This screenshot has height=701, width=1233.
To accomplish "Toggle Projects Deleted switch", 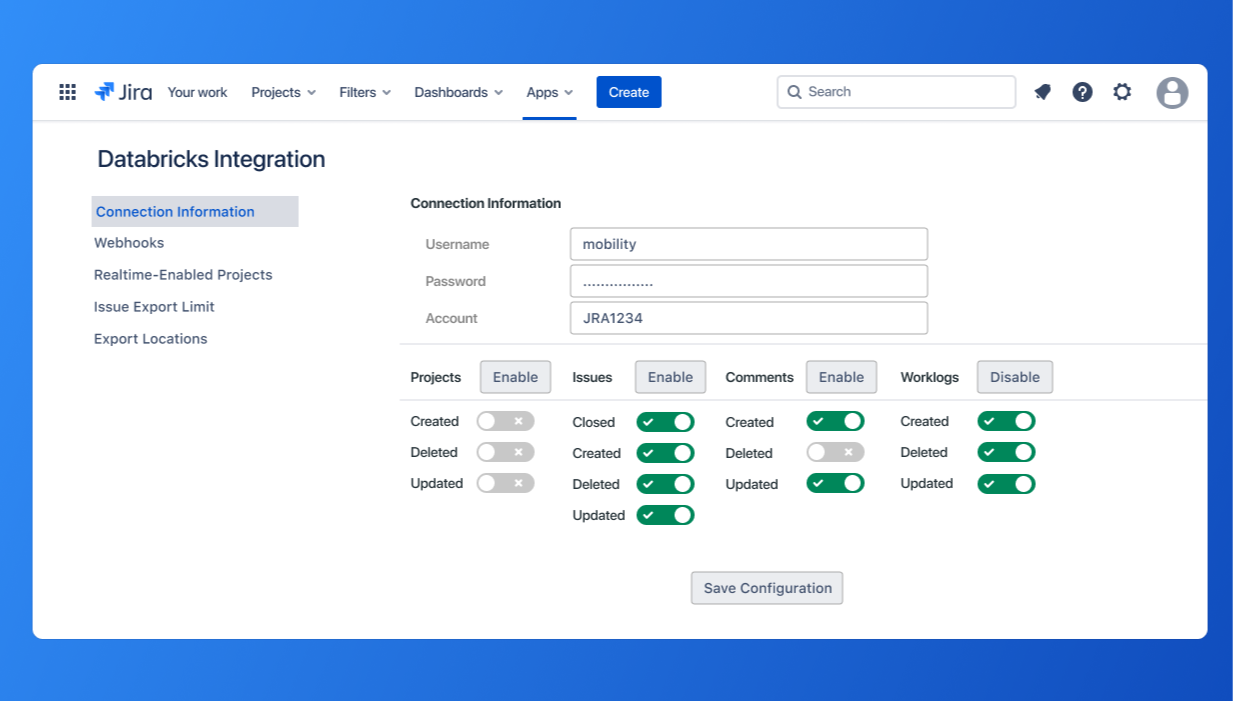I will (505, 452).
